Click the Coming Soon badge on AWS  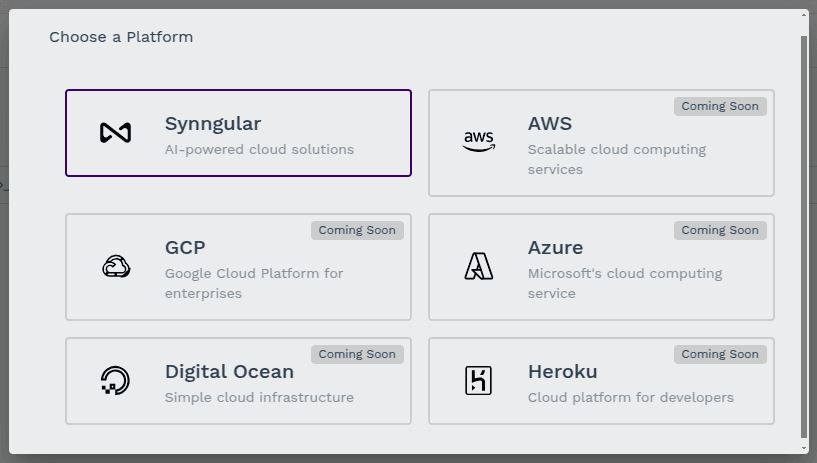[x=720, y=106]
